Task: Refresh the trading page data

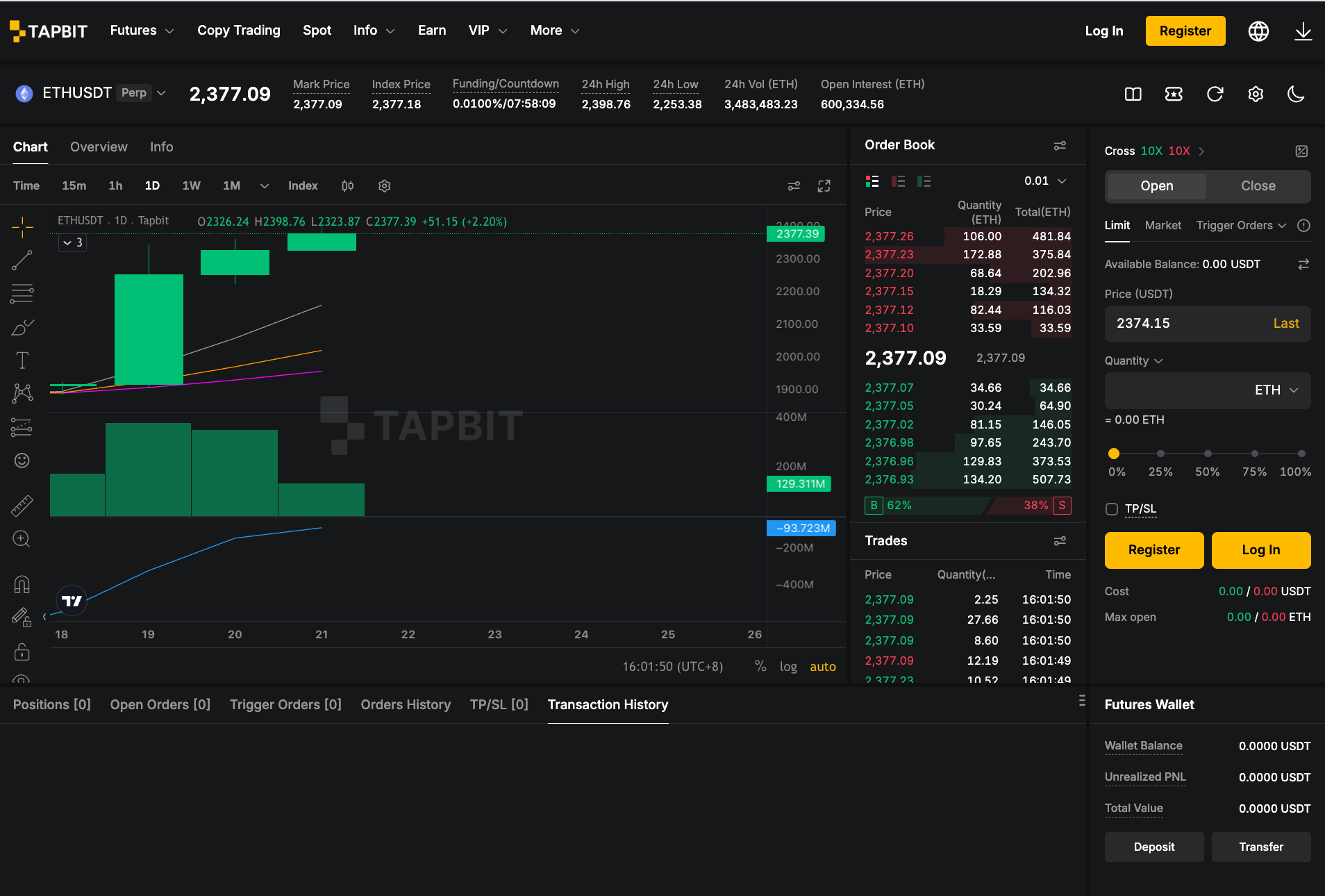Action: pos(1215,94)
